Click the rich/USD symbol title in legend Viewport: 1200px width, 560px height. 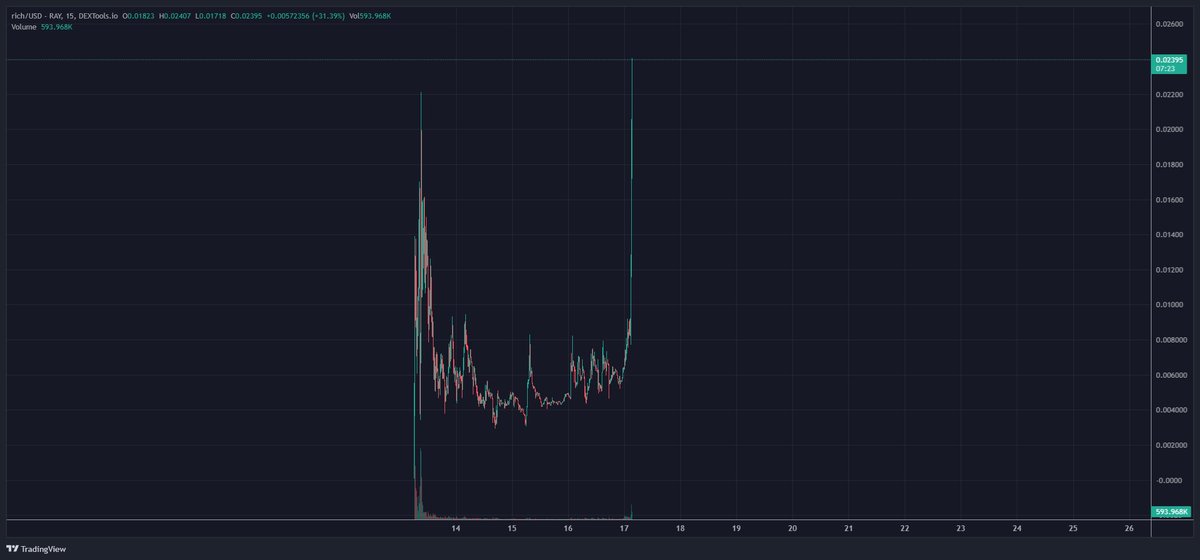[x=65, y=16]
